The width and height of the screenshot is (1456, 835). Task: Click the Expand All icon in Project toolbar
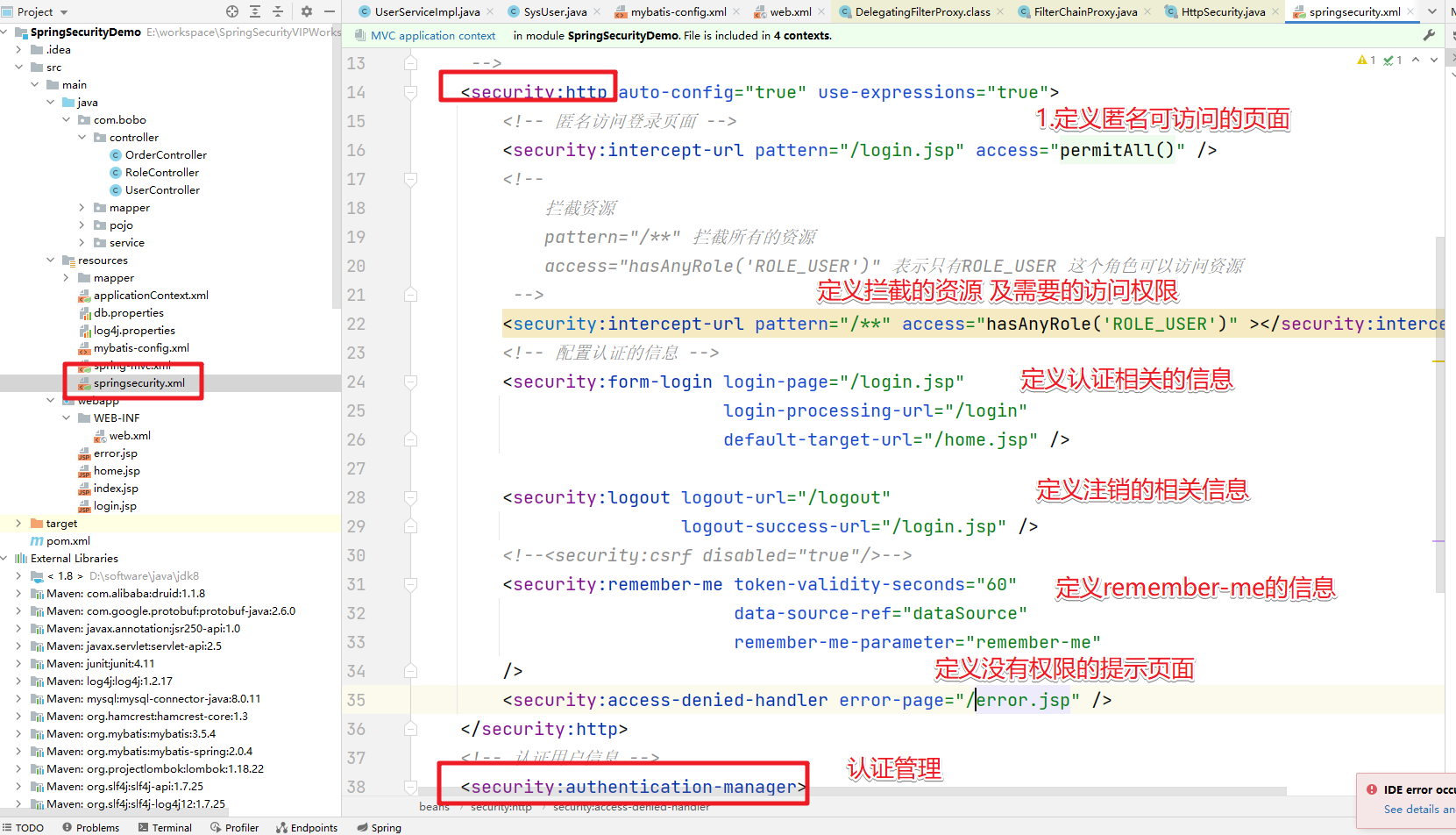[x=254, y=12]
